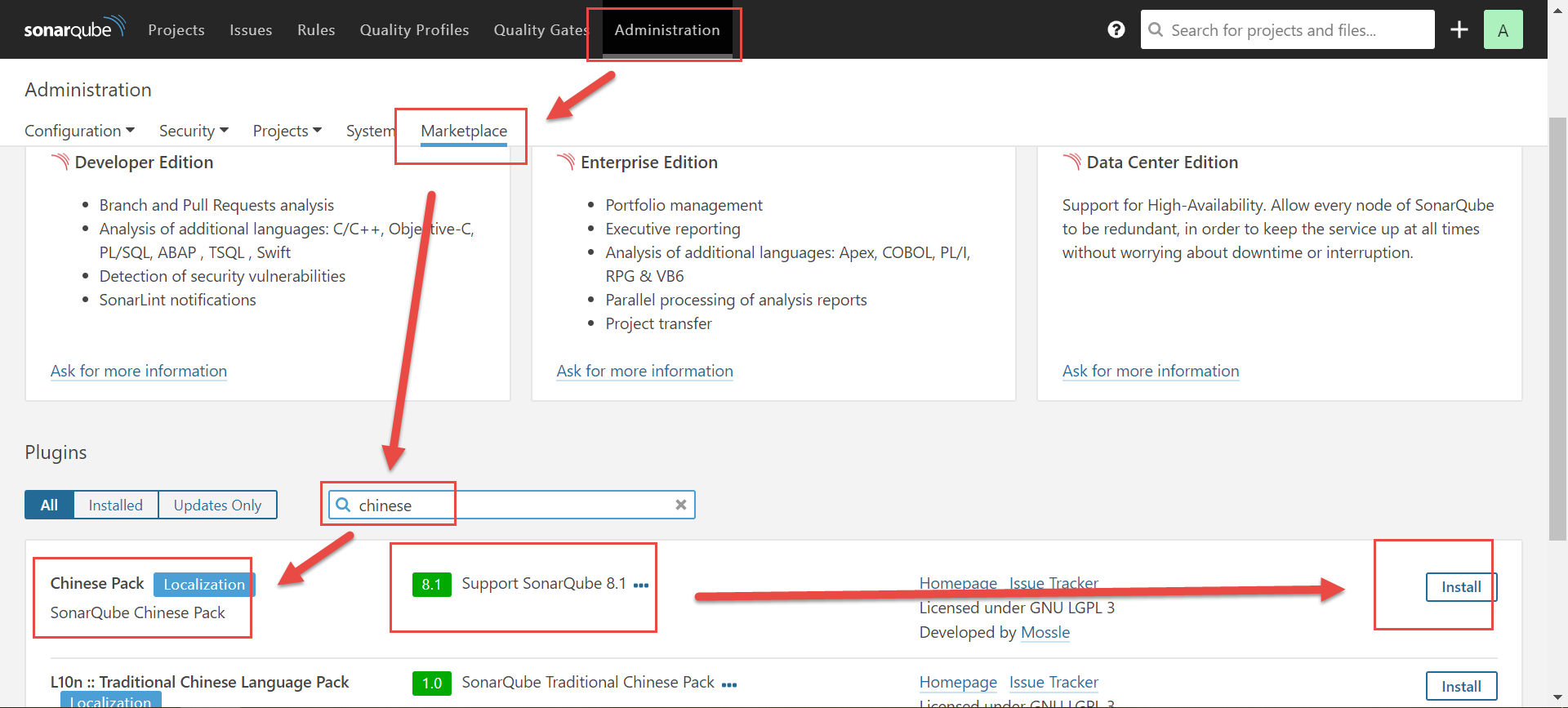Clear the plugin search with X icon

(x=680, y=505)
